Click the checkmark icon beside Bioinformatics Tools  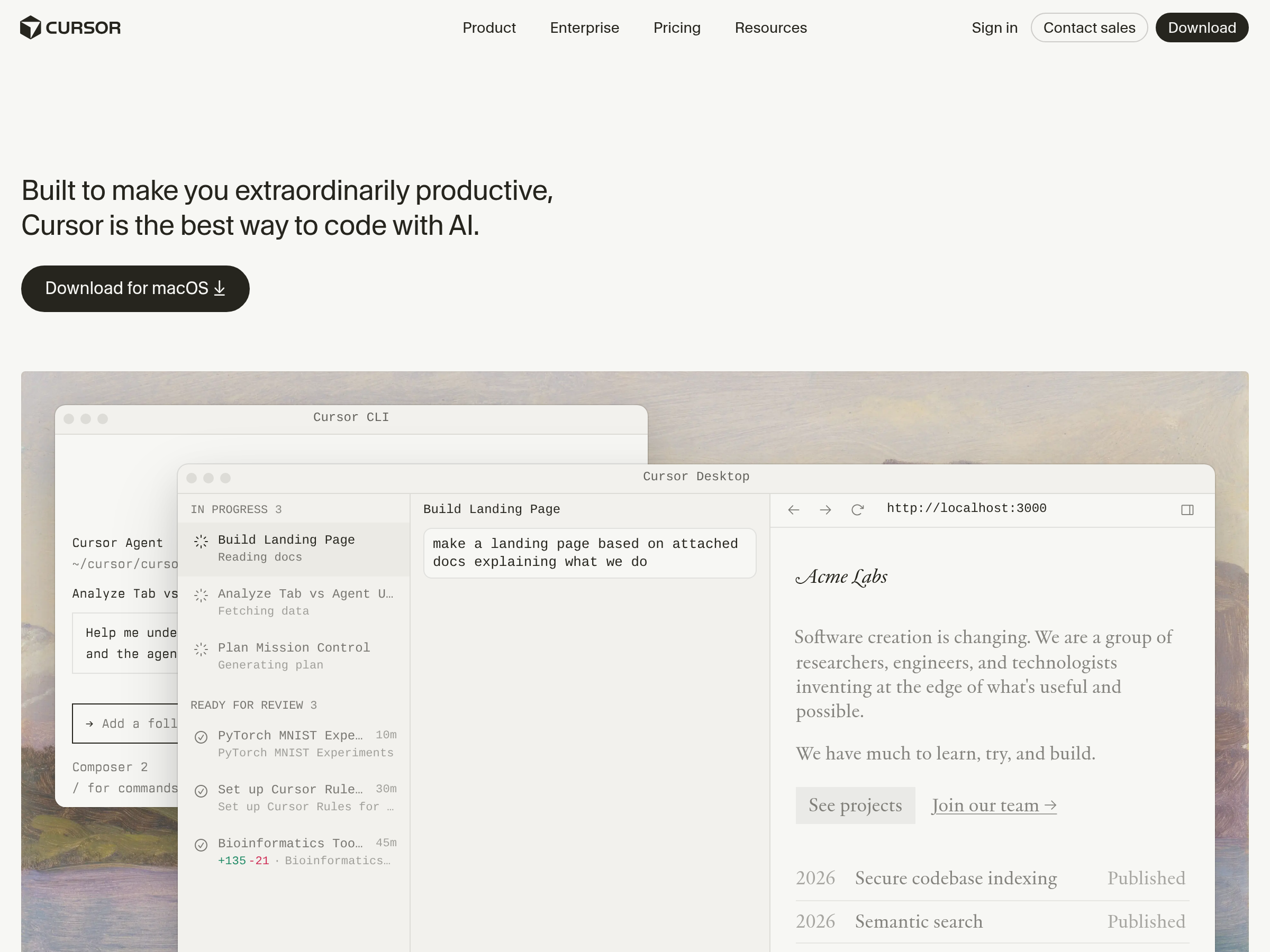pyautogui.click(x=201, y=845)
